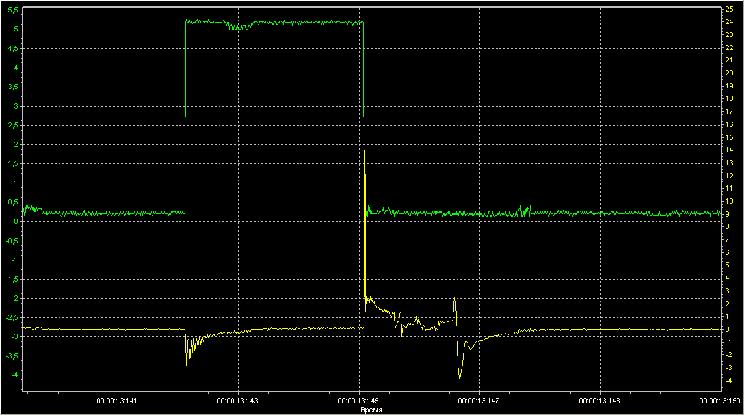Screen dimensions: 744x415
Task: Click the green trace's vertical rising edge
Action: click(x=186, y=69)
